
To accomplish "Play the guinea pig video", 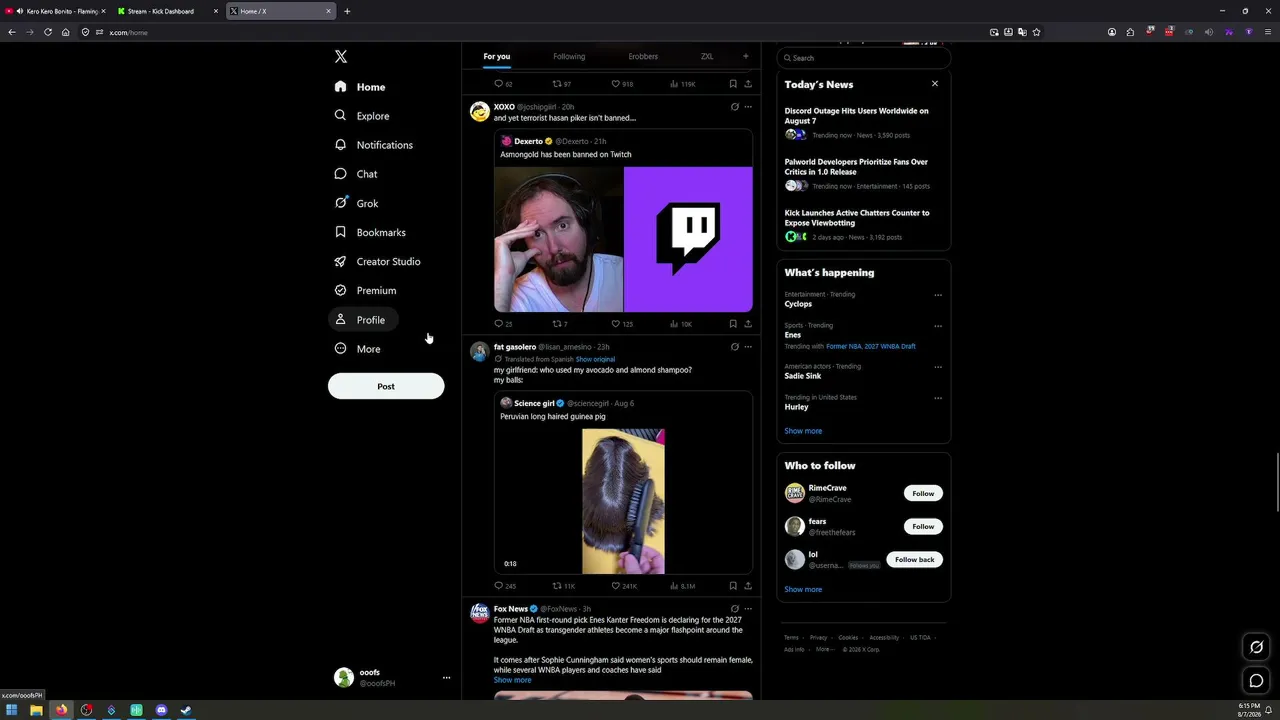I will tap(623, 501).
